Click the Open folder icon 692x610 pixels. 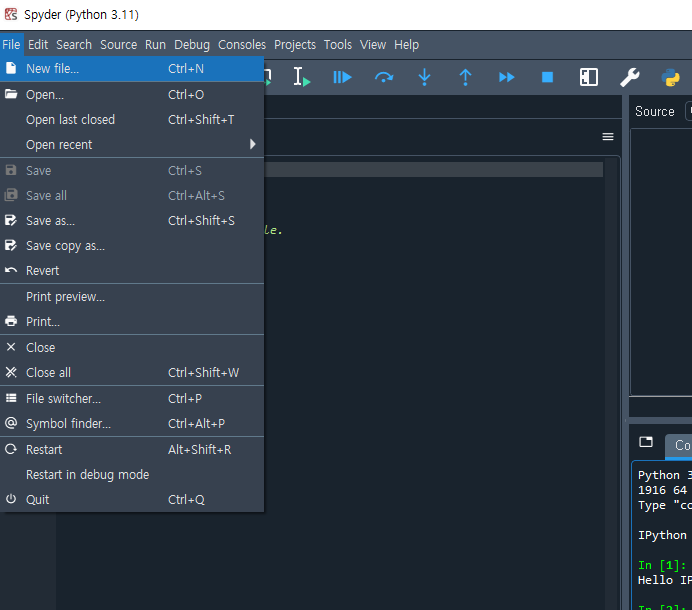click(x=11, y=94)
